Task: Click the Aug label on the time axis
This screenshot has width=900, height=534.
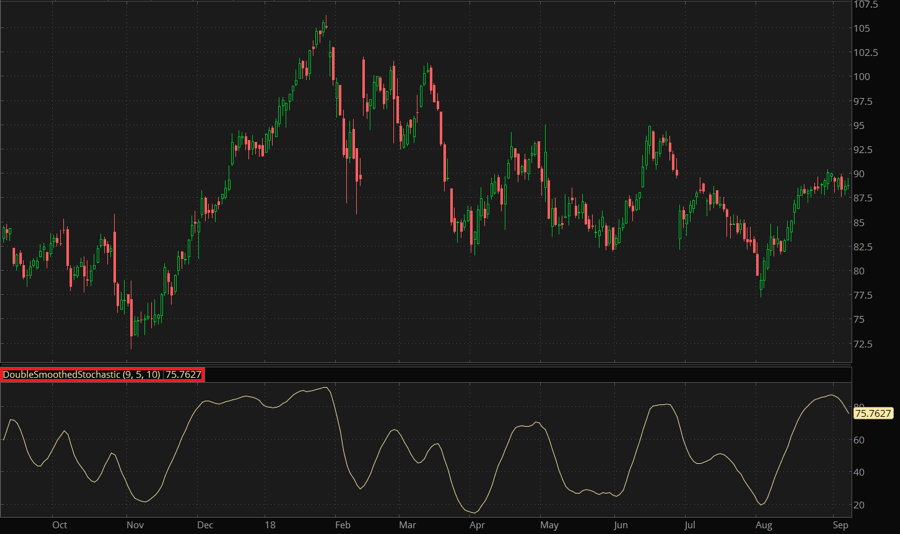Action: [x=764, y=524]
